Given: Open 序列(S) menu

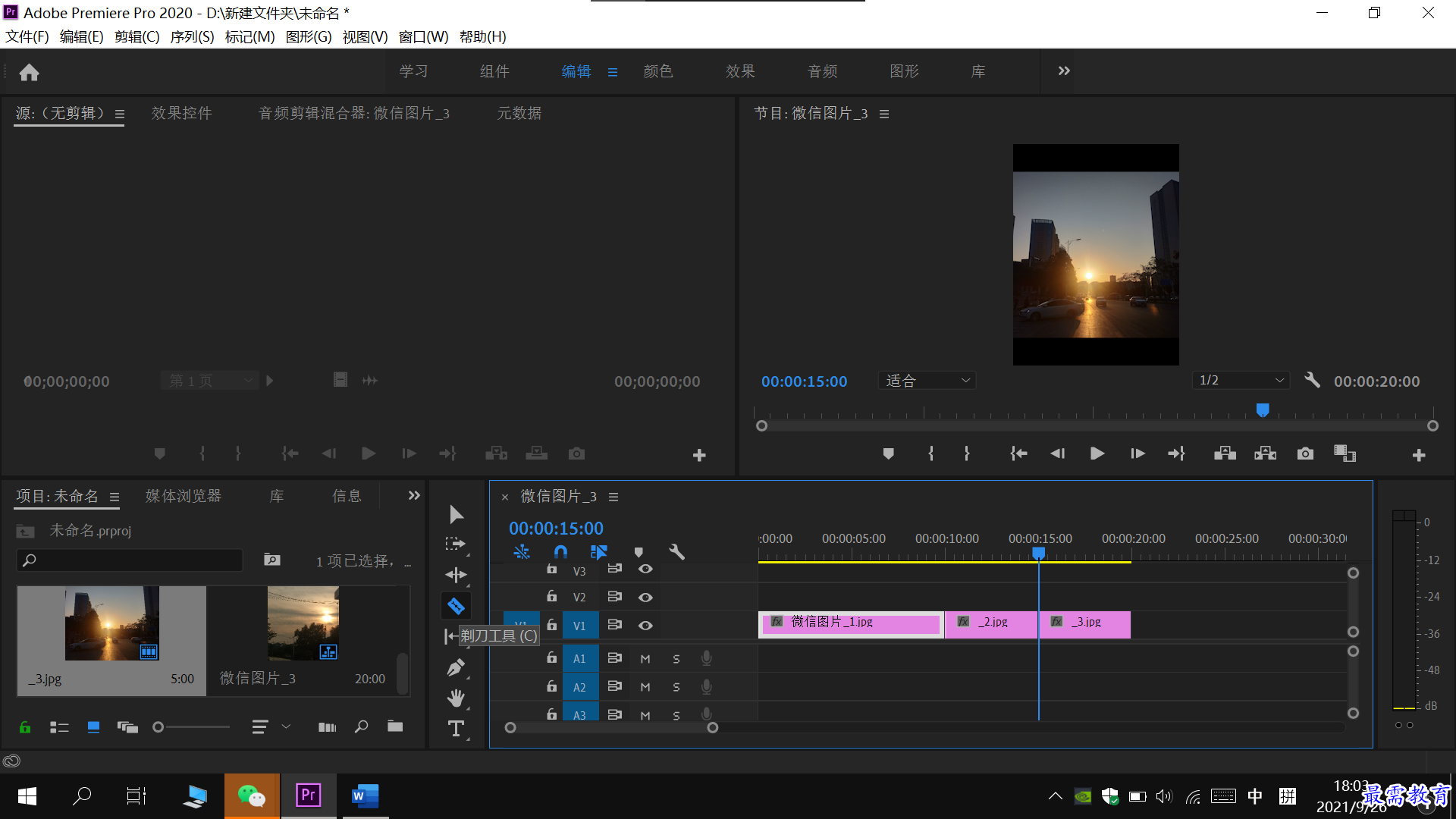Looking at the screenshot, I should click(192, 36).
